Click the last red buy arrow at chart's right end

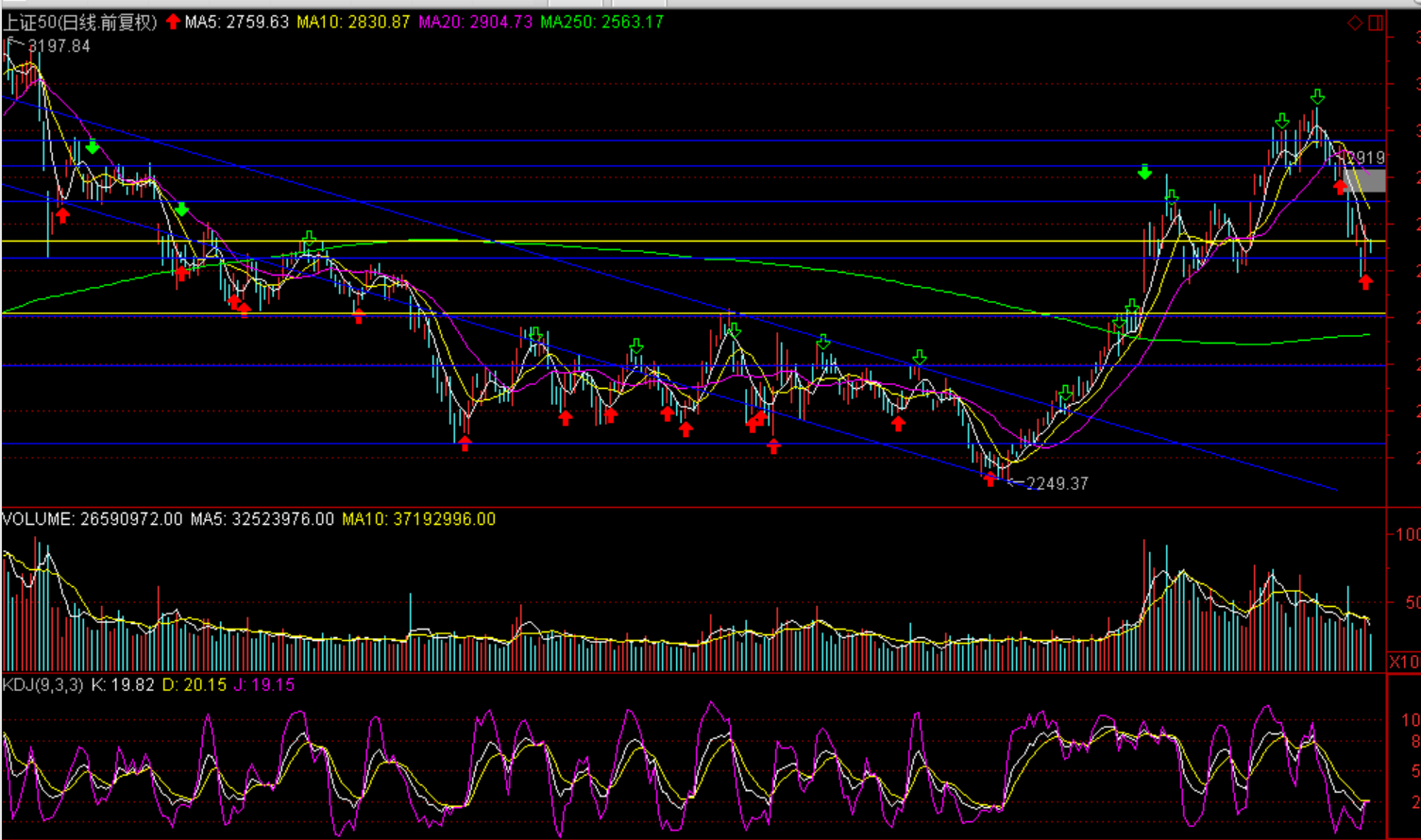point(1365,281)
